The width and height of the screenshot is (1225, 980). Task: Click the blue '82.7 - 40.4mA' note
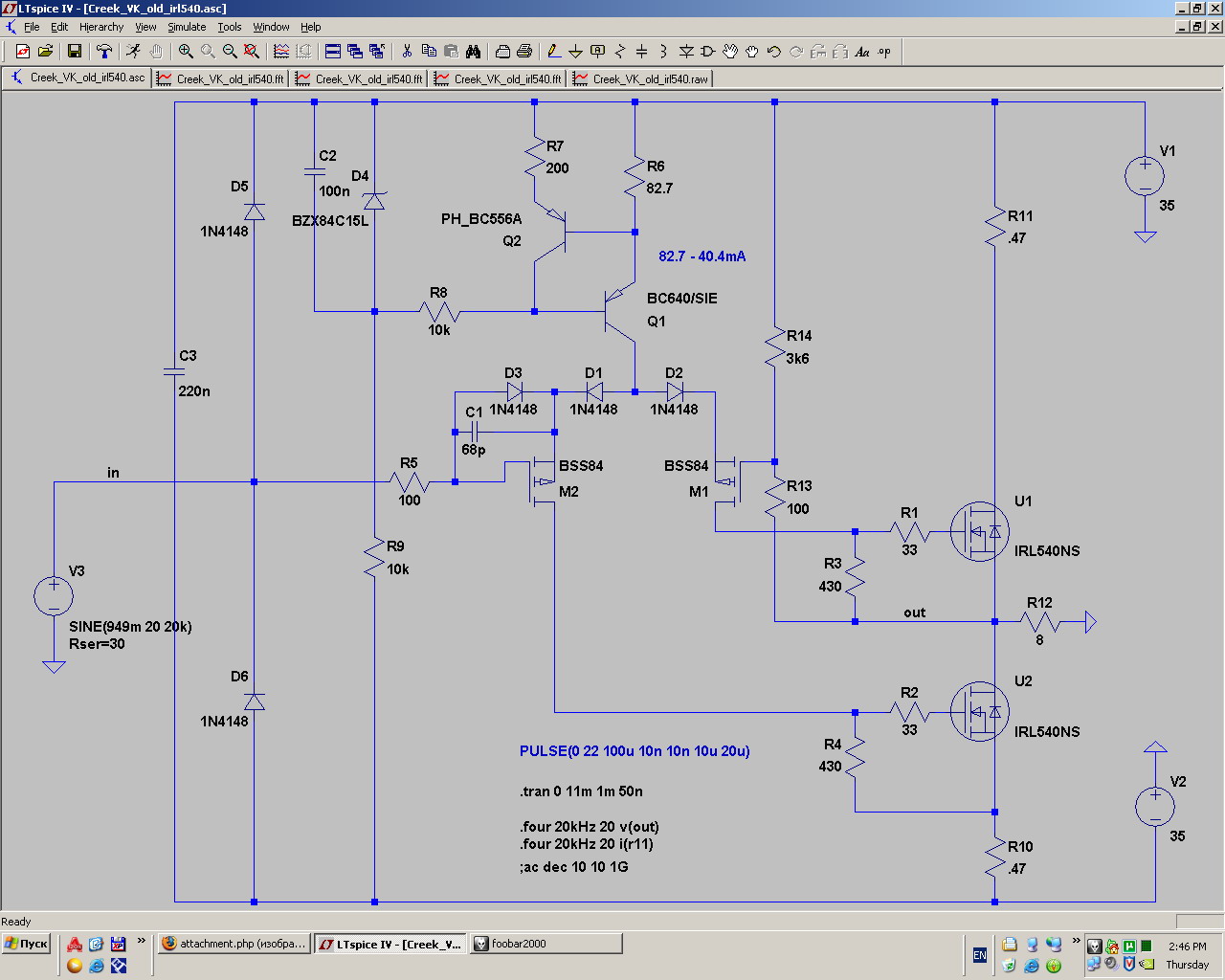(702, 256)
